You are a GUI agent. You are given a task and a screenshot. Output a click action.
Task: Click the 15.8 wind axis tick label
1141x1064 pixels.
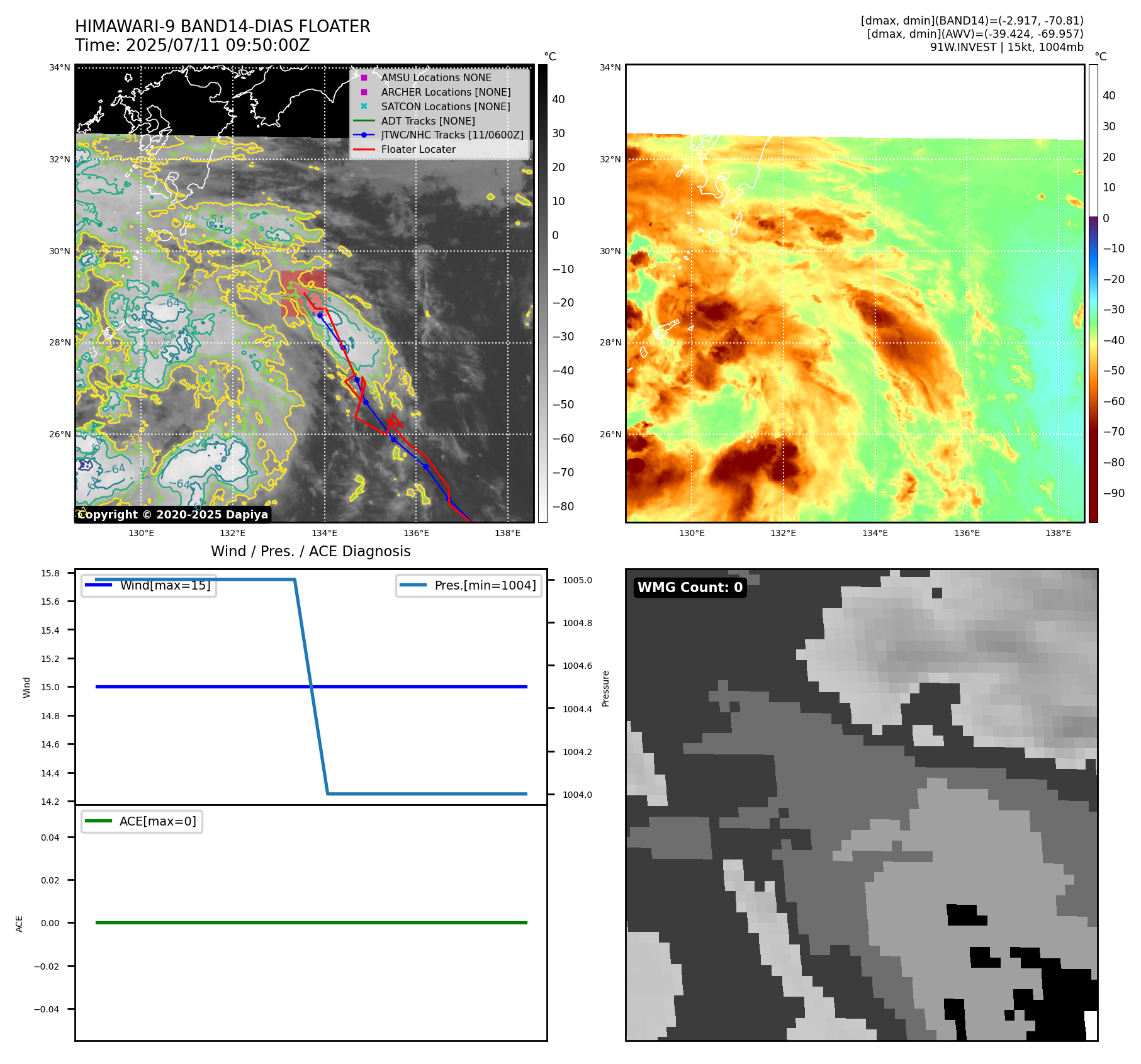pos(50,573)
